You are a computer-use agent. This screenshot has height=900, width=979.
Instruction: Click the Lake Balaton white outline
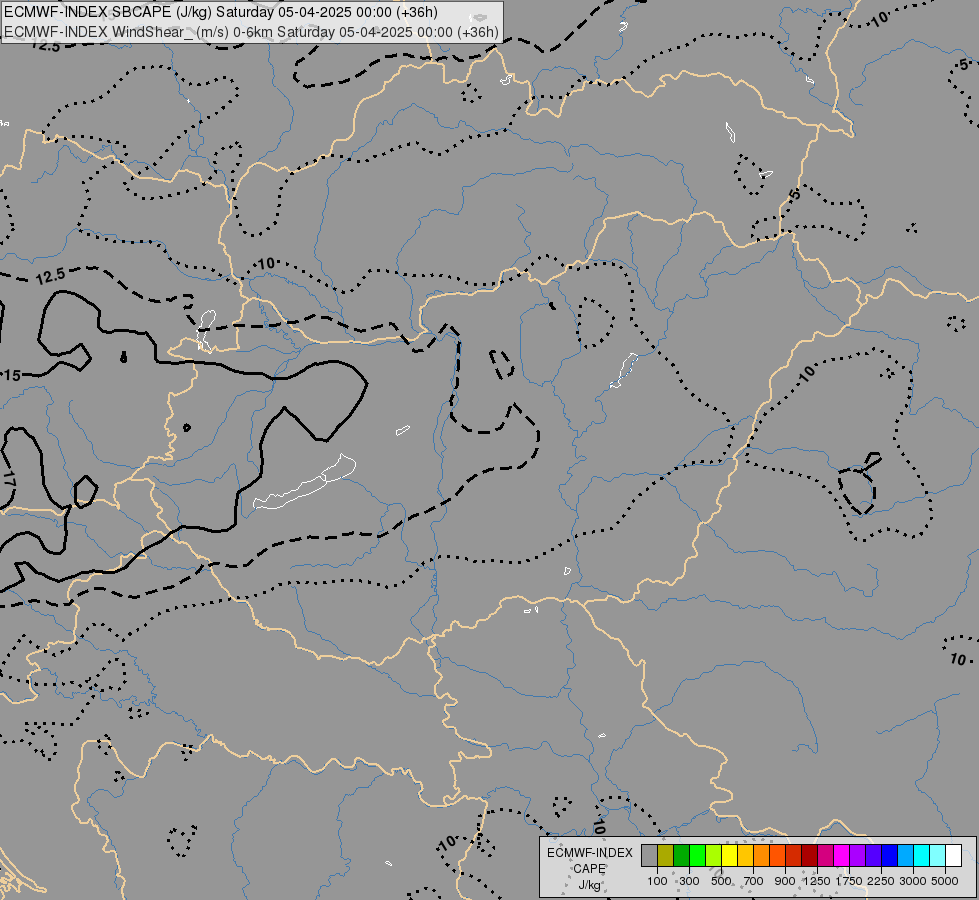pyautogui.click(x=305, y=482)
